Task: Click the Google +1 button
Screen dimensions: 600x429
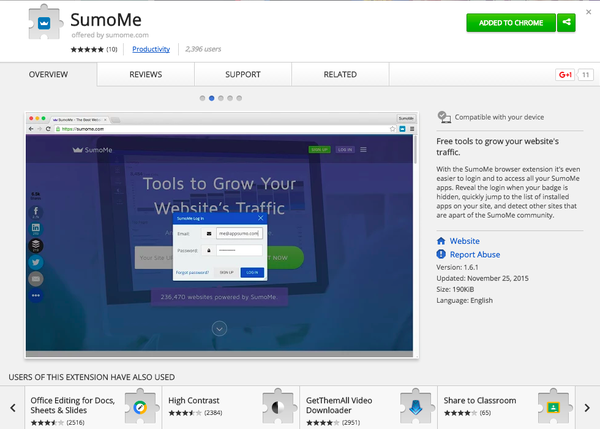Action: pos(565,75)
